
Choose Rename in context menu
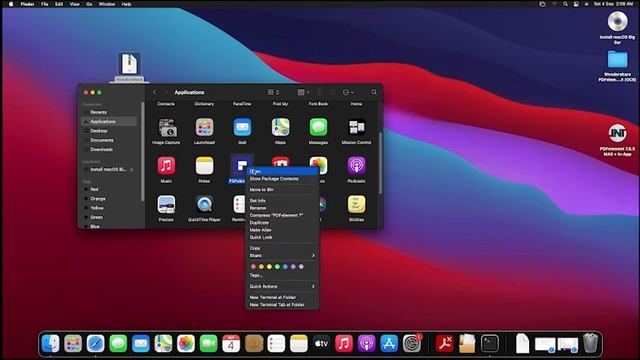coord(282,208)
